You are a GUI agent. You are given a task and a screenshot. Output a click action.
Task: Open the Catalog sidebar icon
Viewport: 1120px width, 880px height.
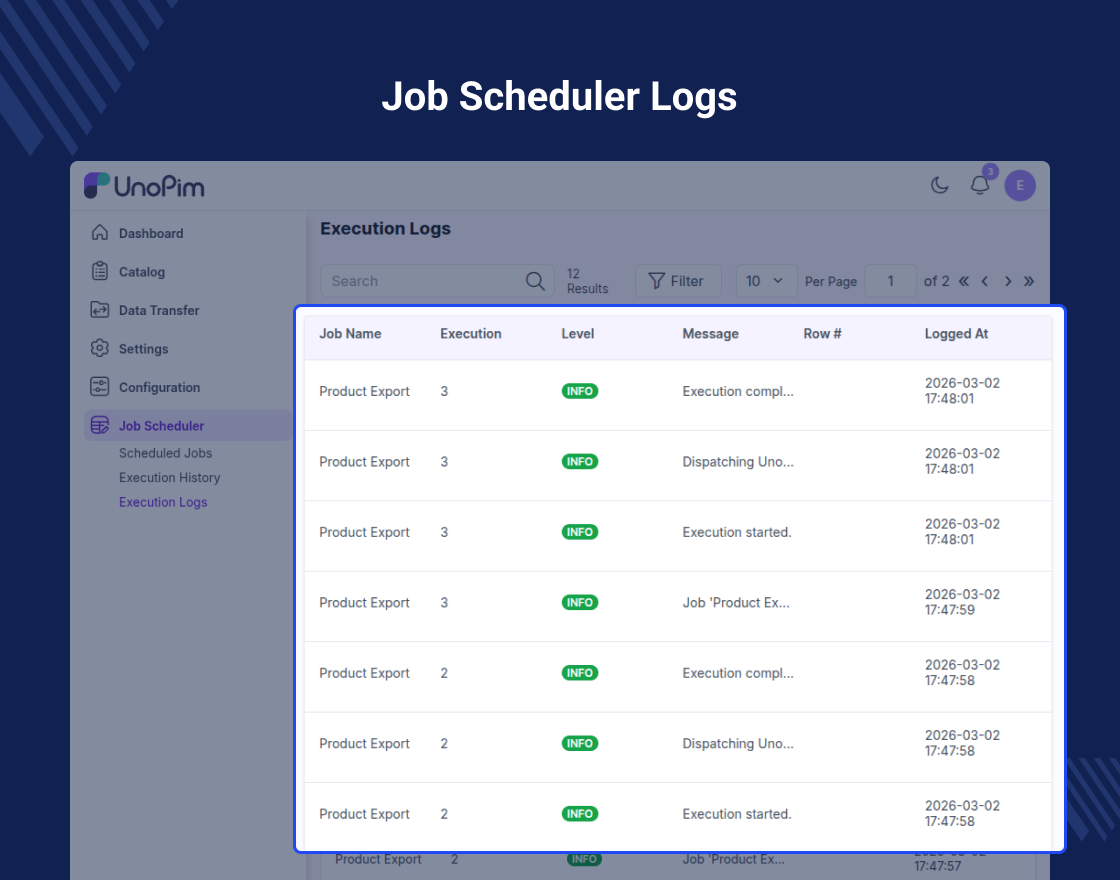click(x=99, y=272)
